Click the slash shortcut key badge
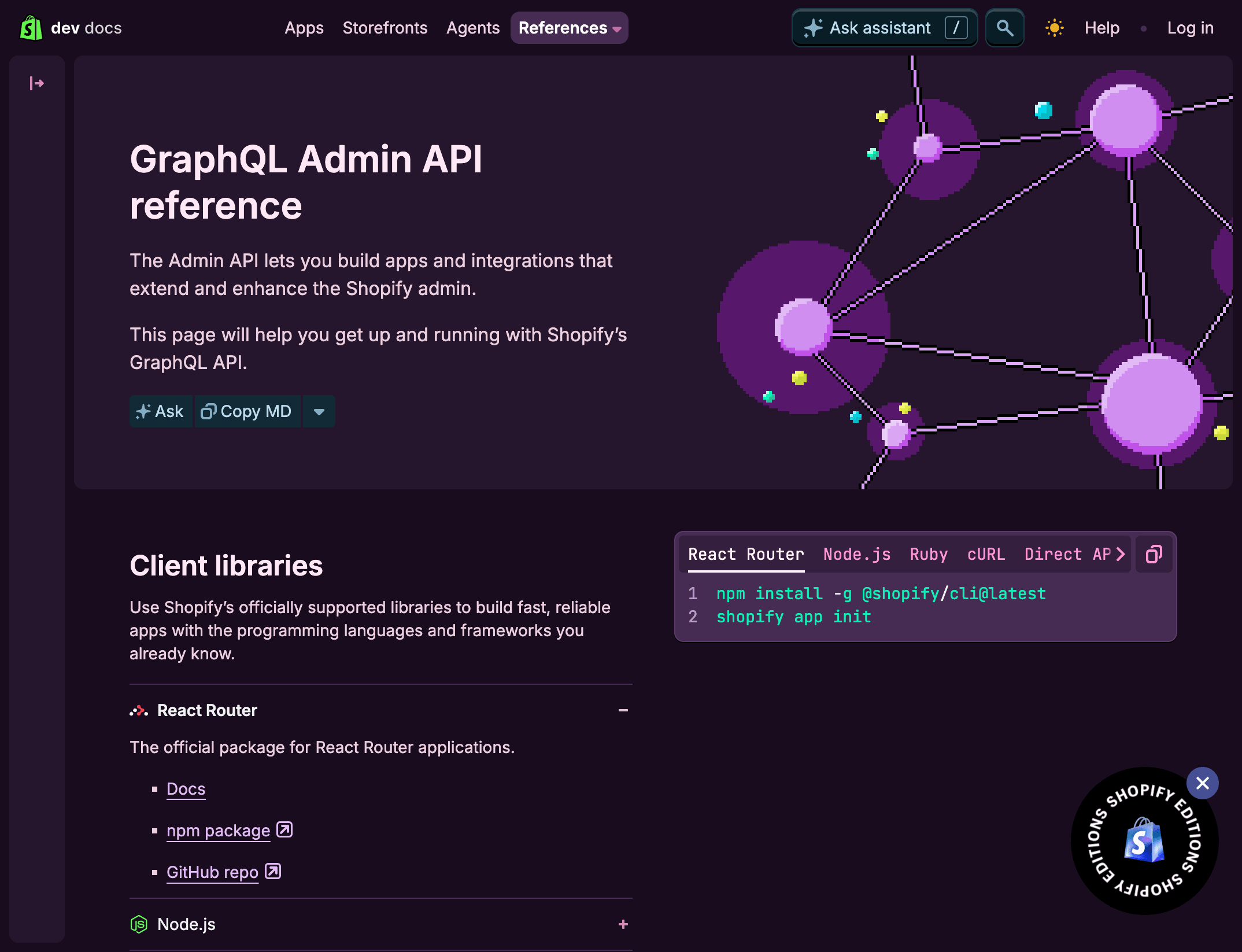Viewport: 1242px width, 952px height. click(x=956, y=28)
